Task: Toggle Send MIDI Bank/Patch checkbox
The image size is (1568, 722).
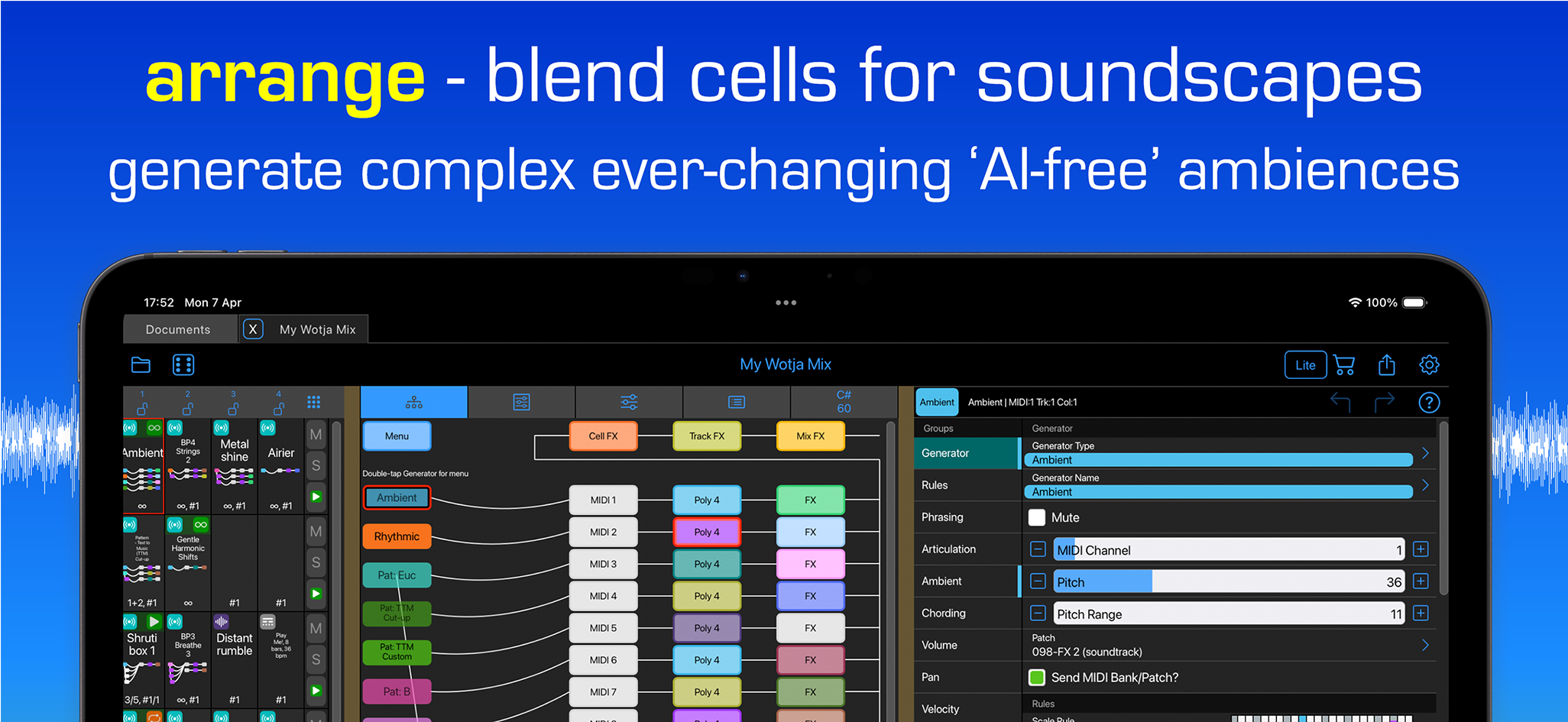Action: 1037,677
